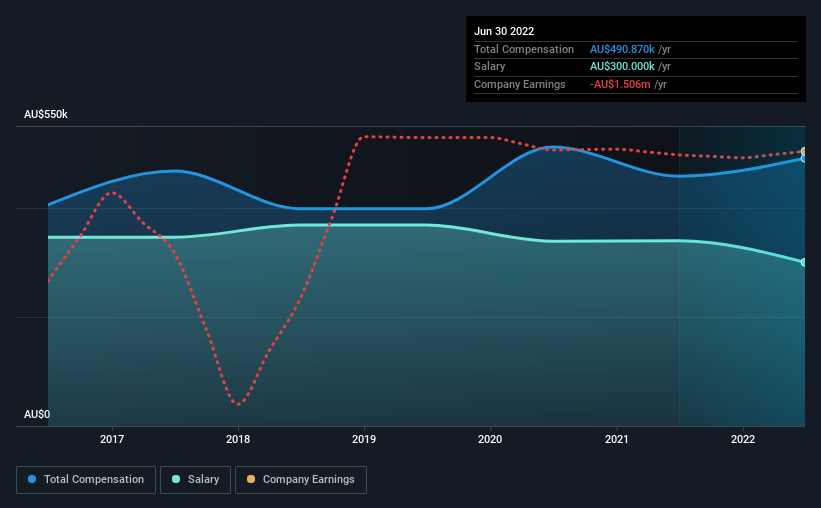Select the Total Compensation endpoint marker at 2022
Screen dimensions: 821x508
pyautogui.click(x=804, y=158)
